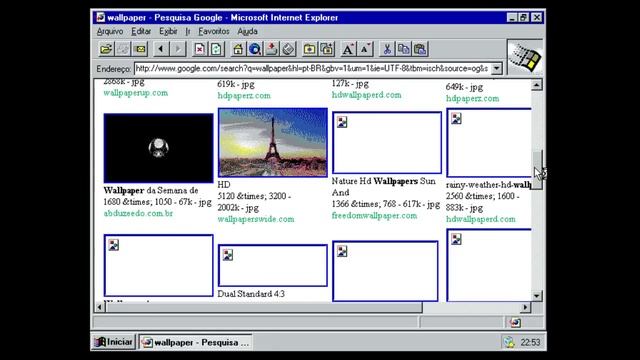Refresh the page with the Refresh icon

(x=216, y=49)
